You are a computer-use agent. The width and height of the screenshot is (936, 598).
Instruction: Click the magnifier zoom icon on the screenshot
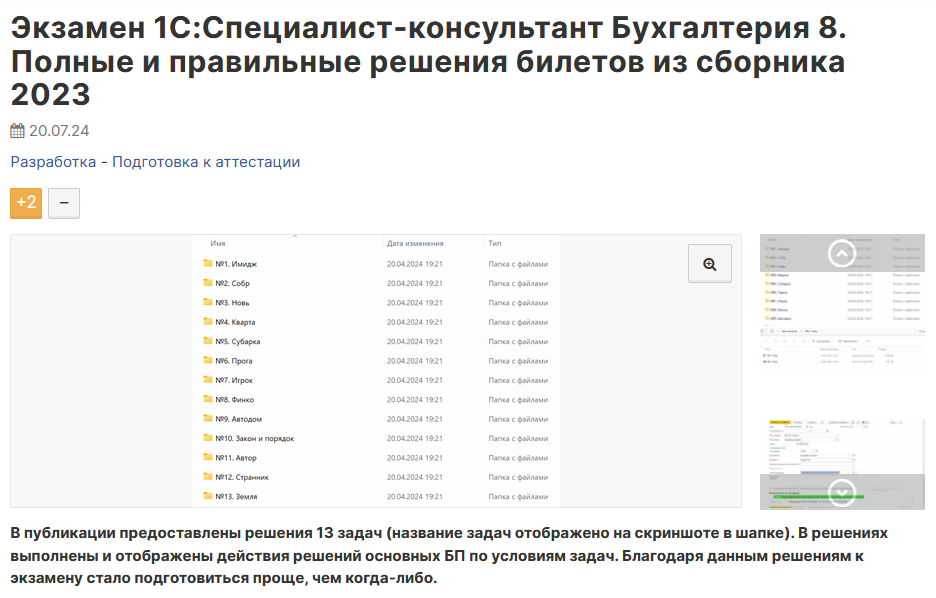coord(709,263)
